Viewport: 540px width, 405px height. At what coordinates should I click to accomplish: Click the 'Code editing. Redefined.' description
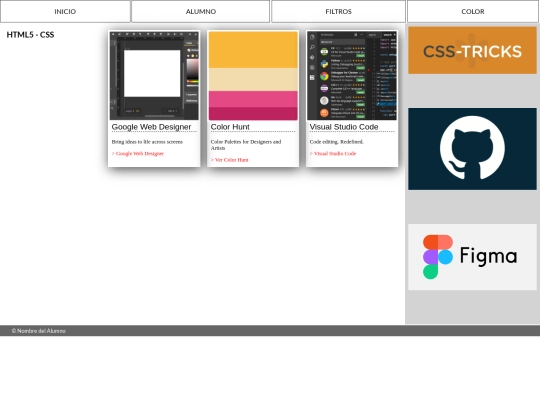coord(336,142)
